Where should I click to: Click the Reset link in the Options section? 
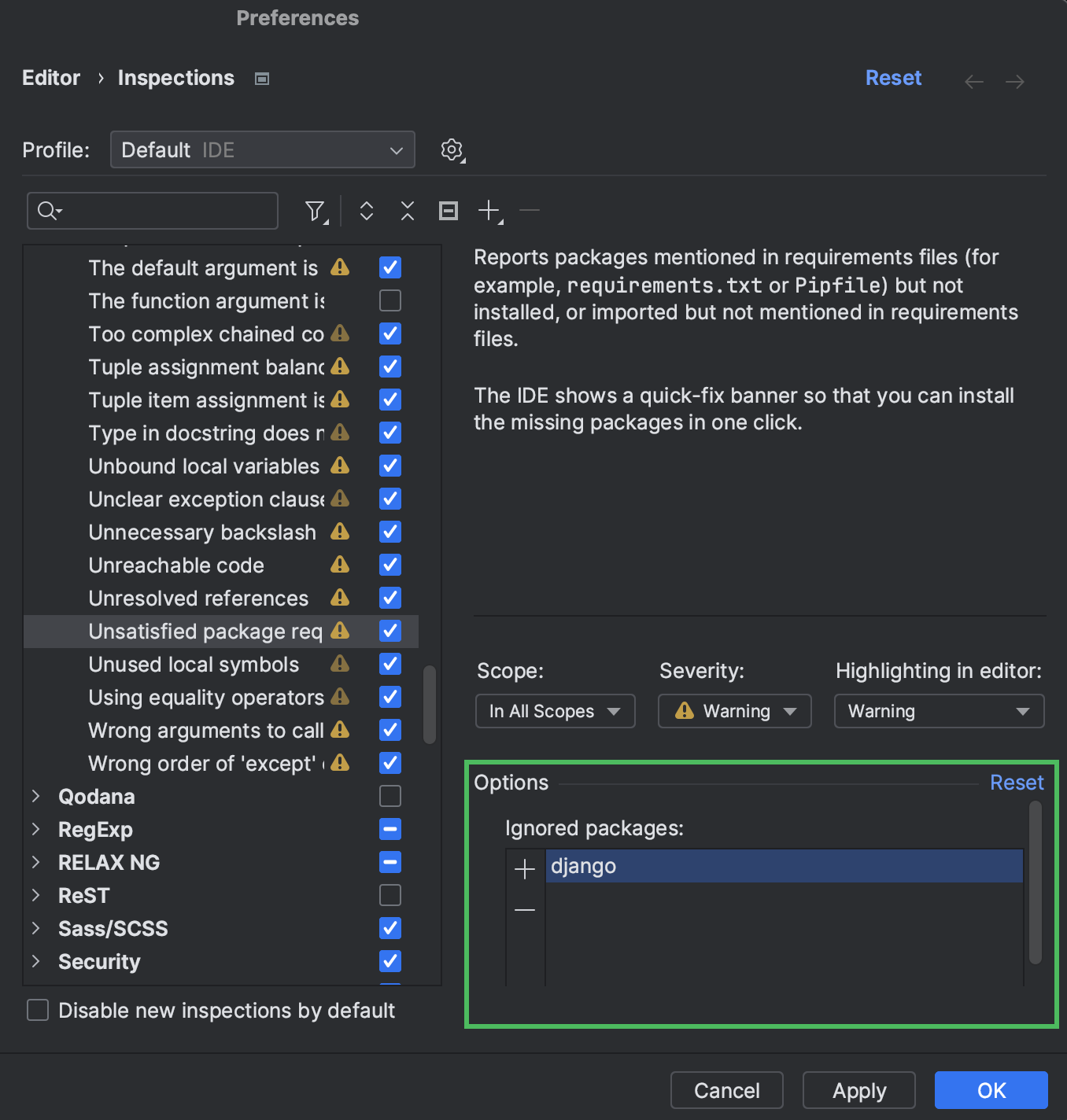click(x=1017, y=782)
